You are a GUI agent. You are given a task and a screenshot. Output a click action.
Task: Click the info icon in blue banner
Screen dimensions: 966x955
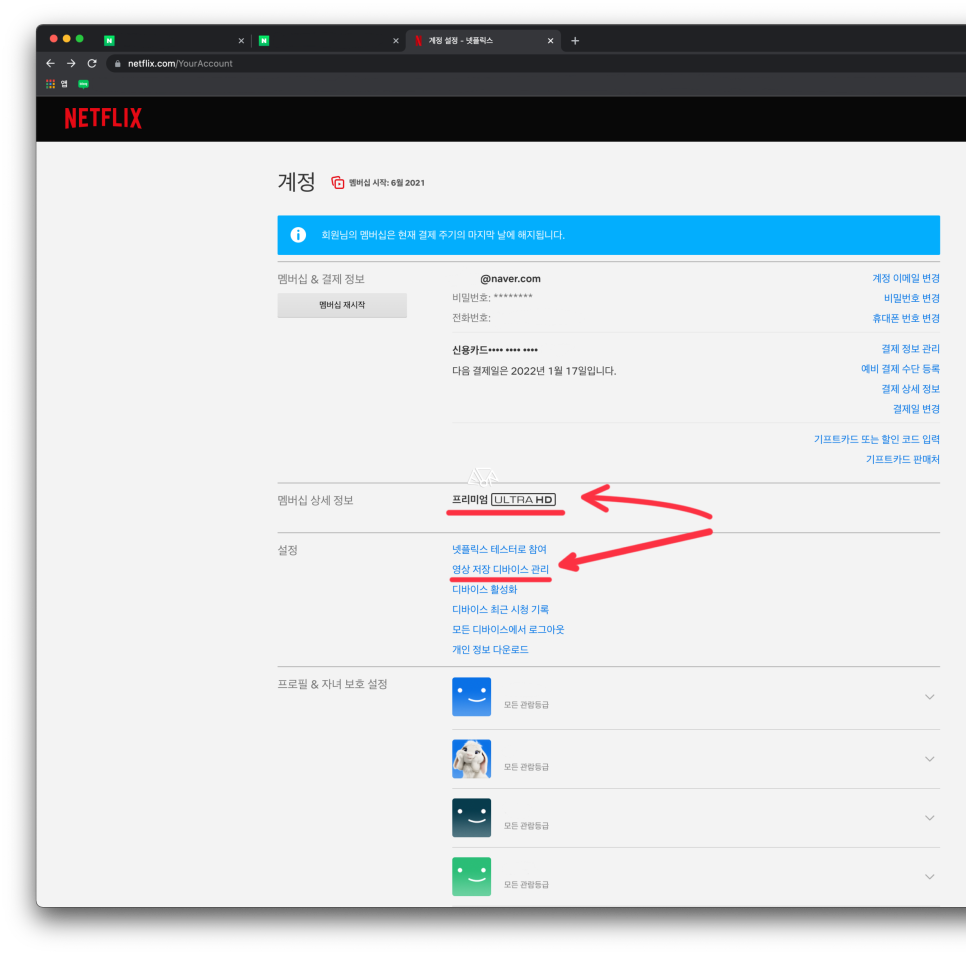coord(298,235)
